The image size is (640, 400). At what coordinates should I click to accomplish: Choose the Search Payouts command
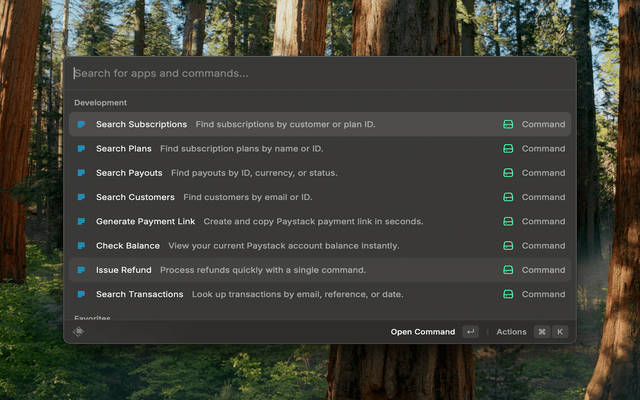(129, 173)
